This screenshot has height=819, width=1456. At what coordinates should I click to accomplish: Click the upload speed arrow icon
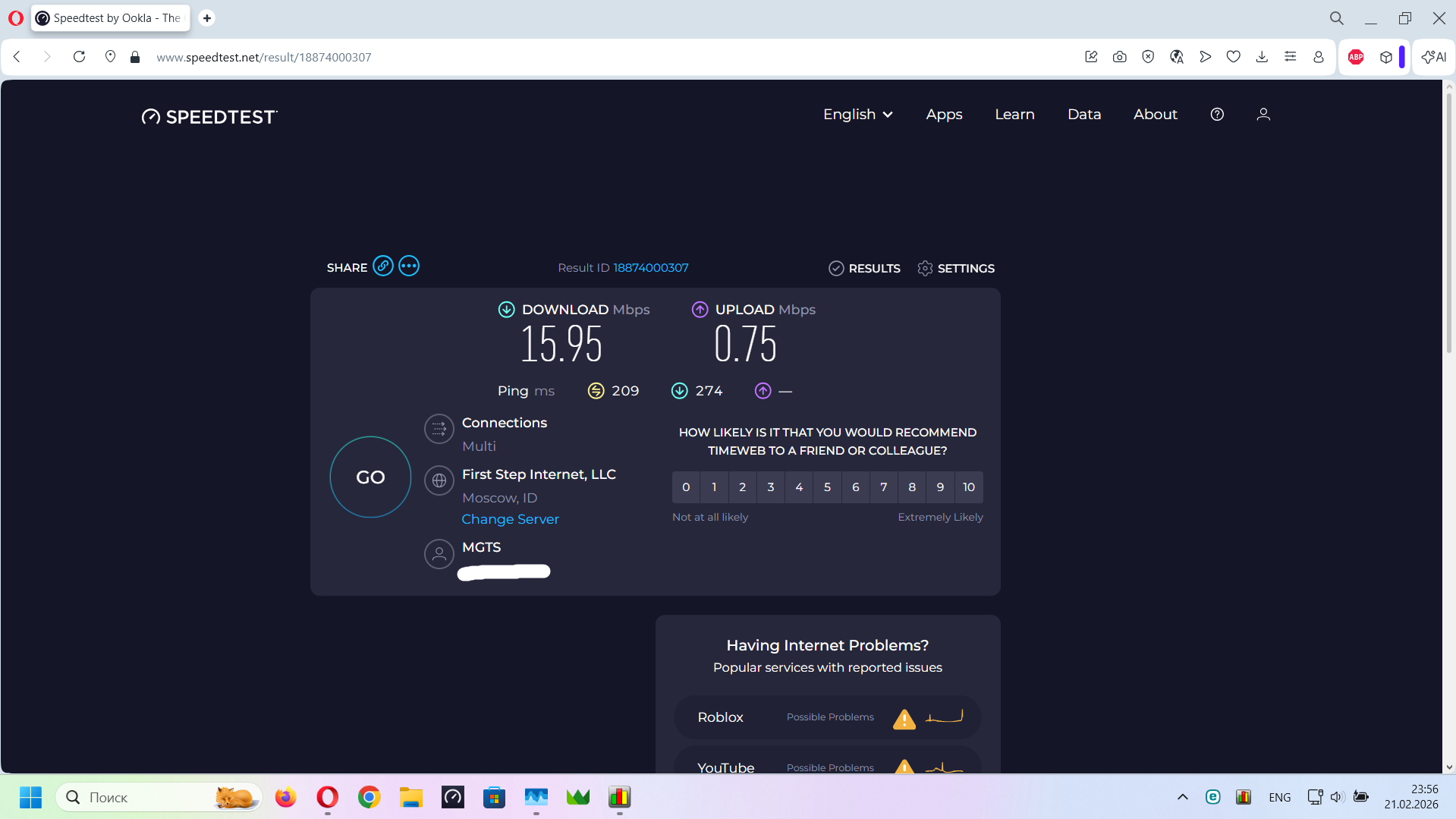point(700,310)
